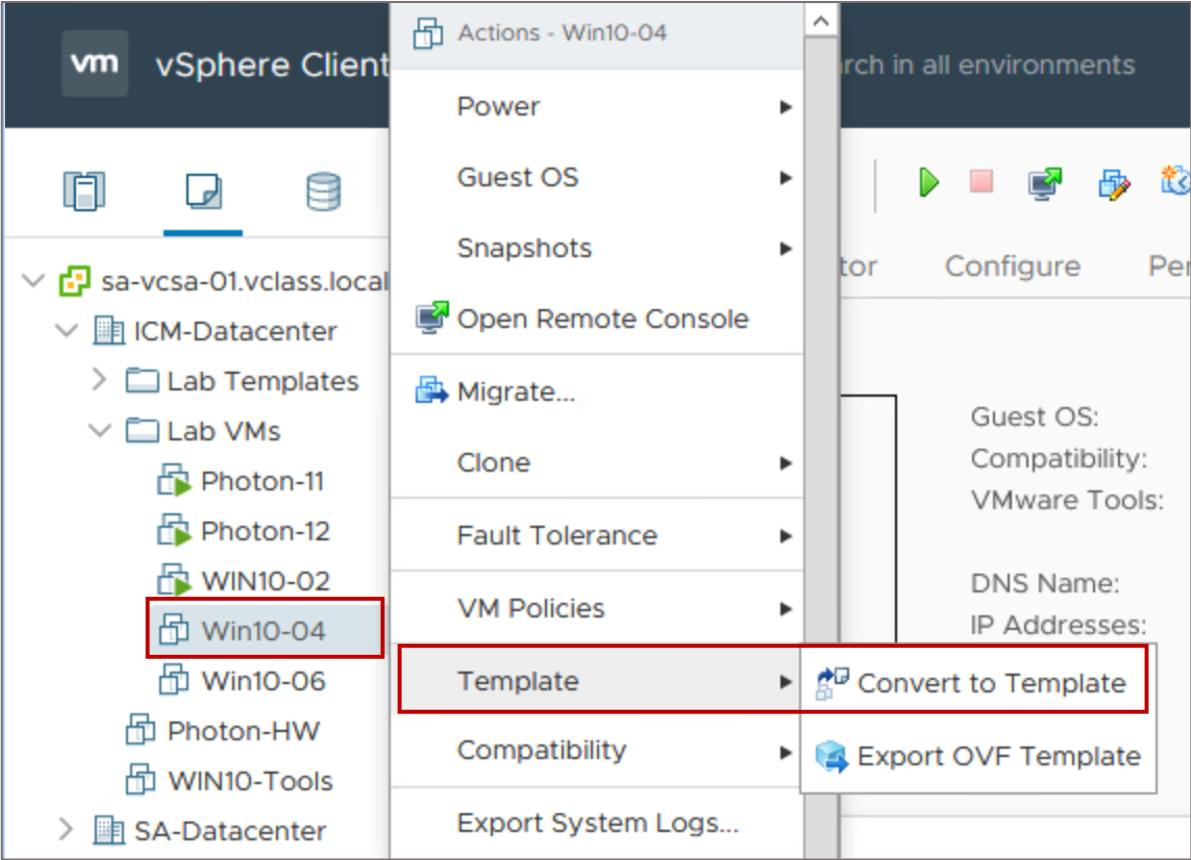1191x860 pixels.
Task: Click the Actions menu header VM icon
Action: pyautogui.click(x=428, y=33)
